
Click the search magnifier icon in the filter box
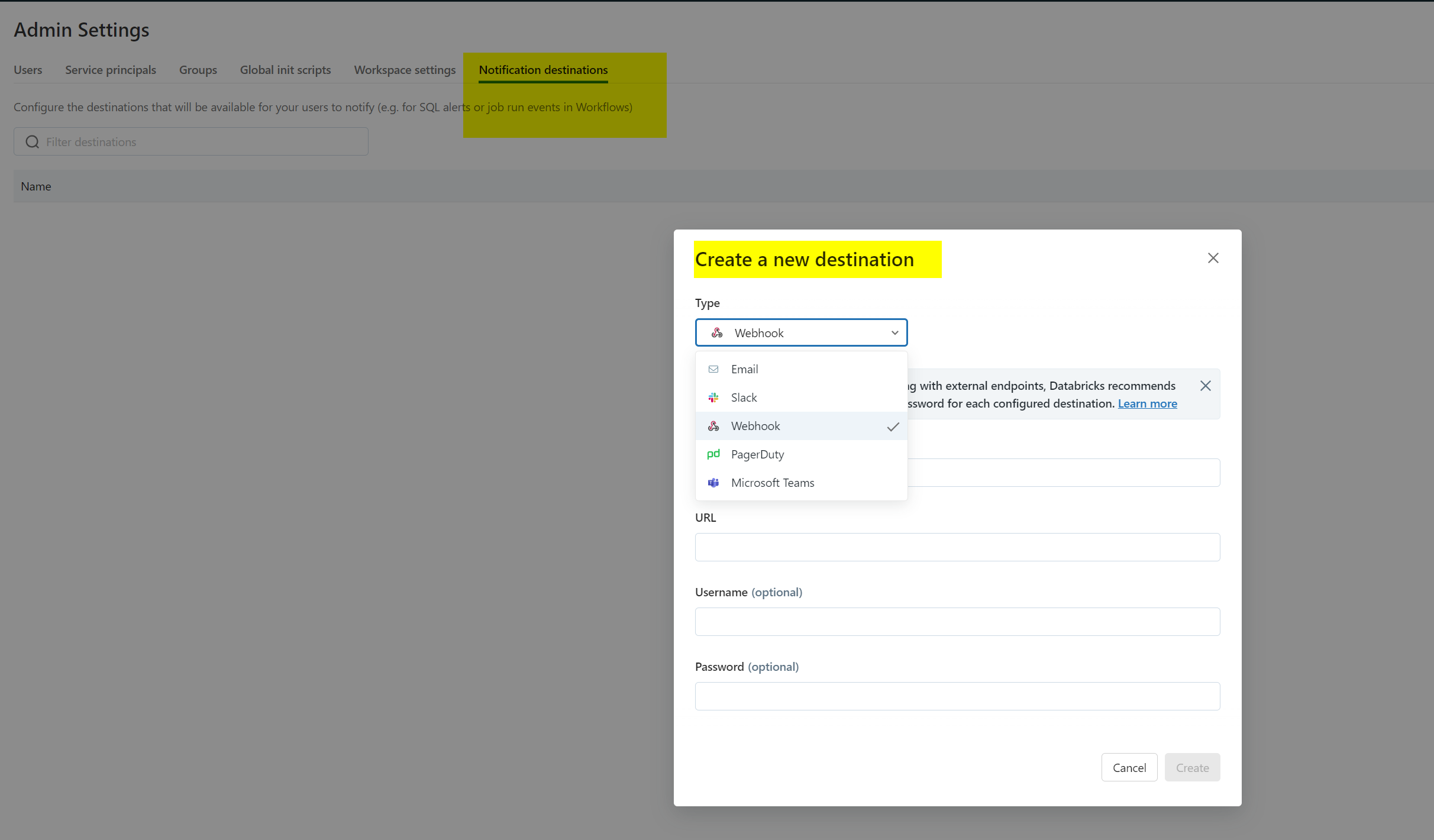(x=32, y=141)
